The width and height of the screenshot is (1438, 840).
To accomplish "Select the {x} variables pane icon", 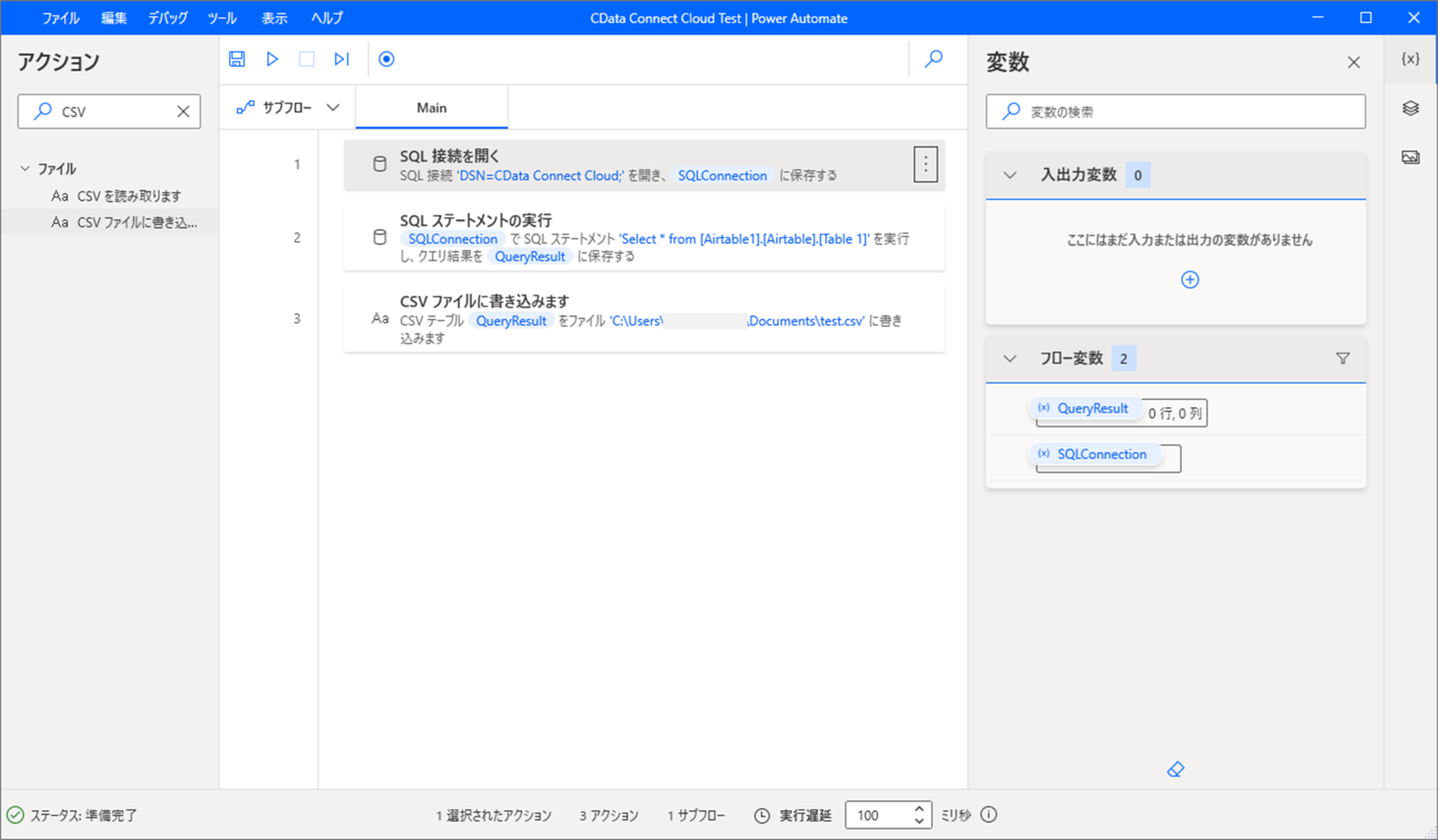I will pos(1410,58).
